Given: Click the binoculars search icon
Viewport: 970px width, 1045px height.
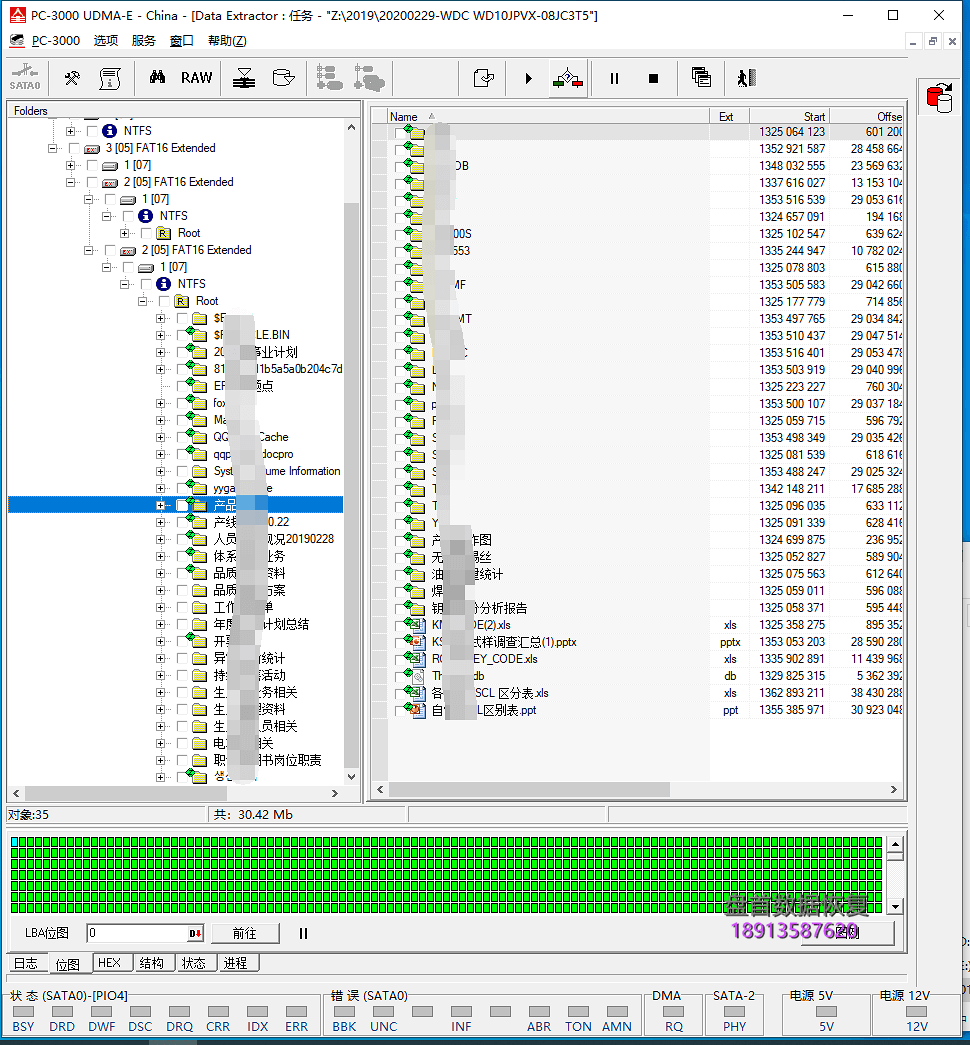Looking at the screenshot, I should (x=157, y=77).
